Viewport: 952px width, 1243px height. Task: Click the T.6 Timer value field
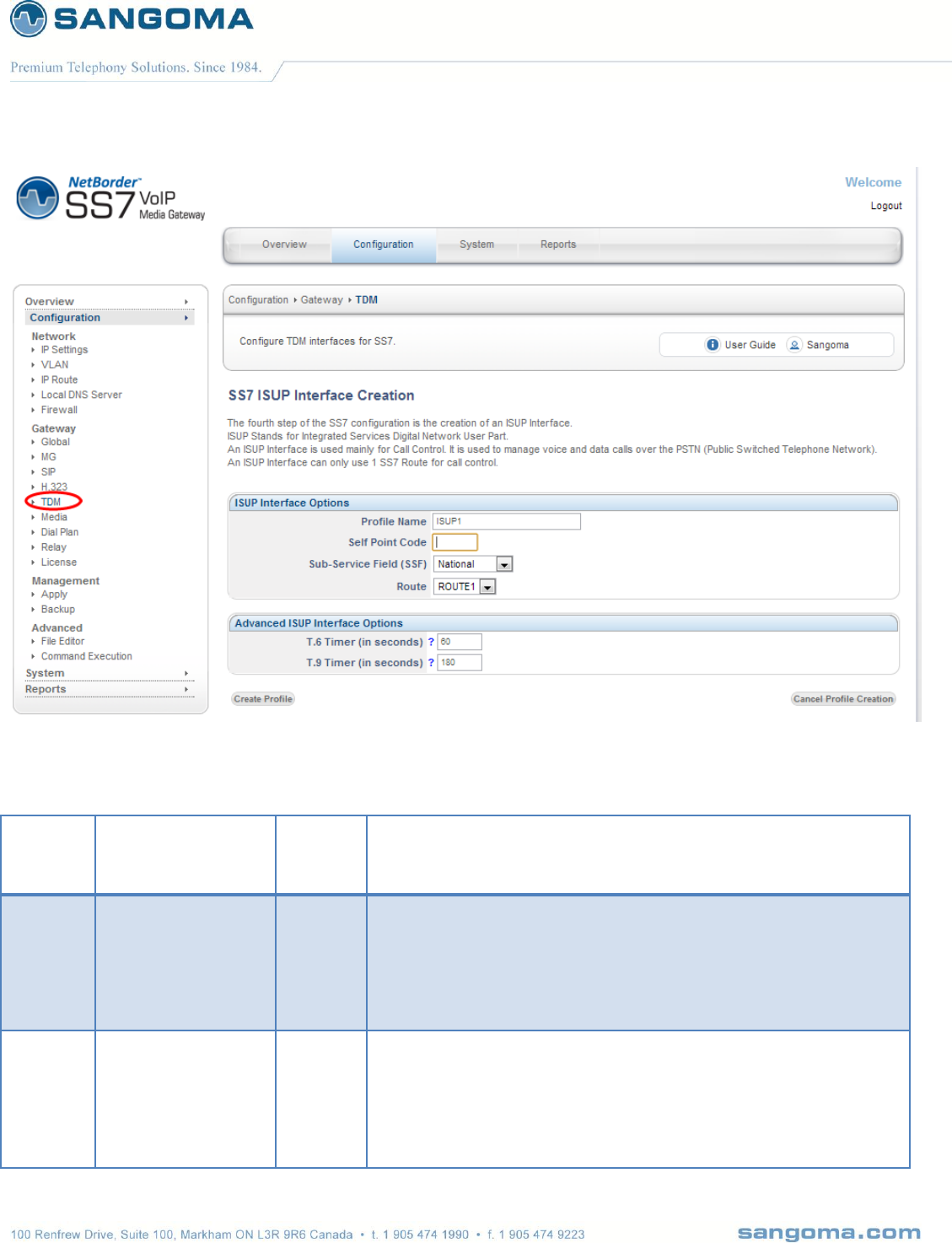point(460,642)
